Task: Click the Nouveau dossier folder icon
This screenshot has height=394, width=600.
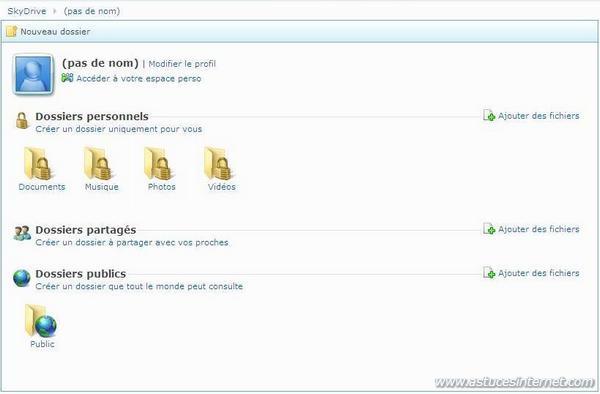Action: click(x=11, y=31)
